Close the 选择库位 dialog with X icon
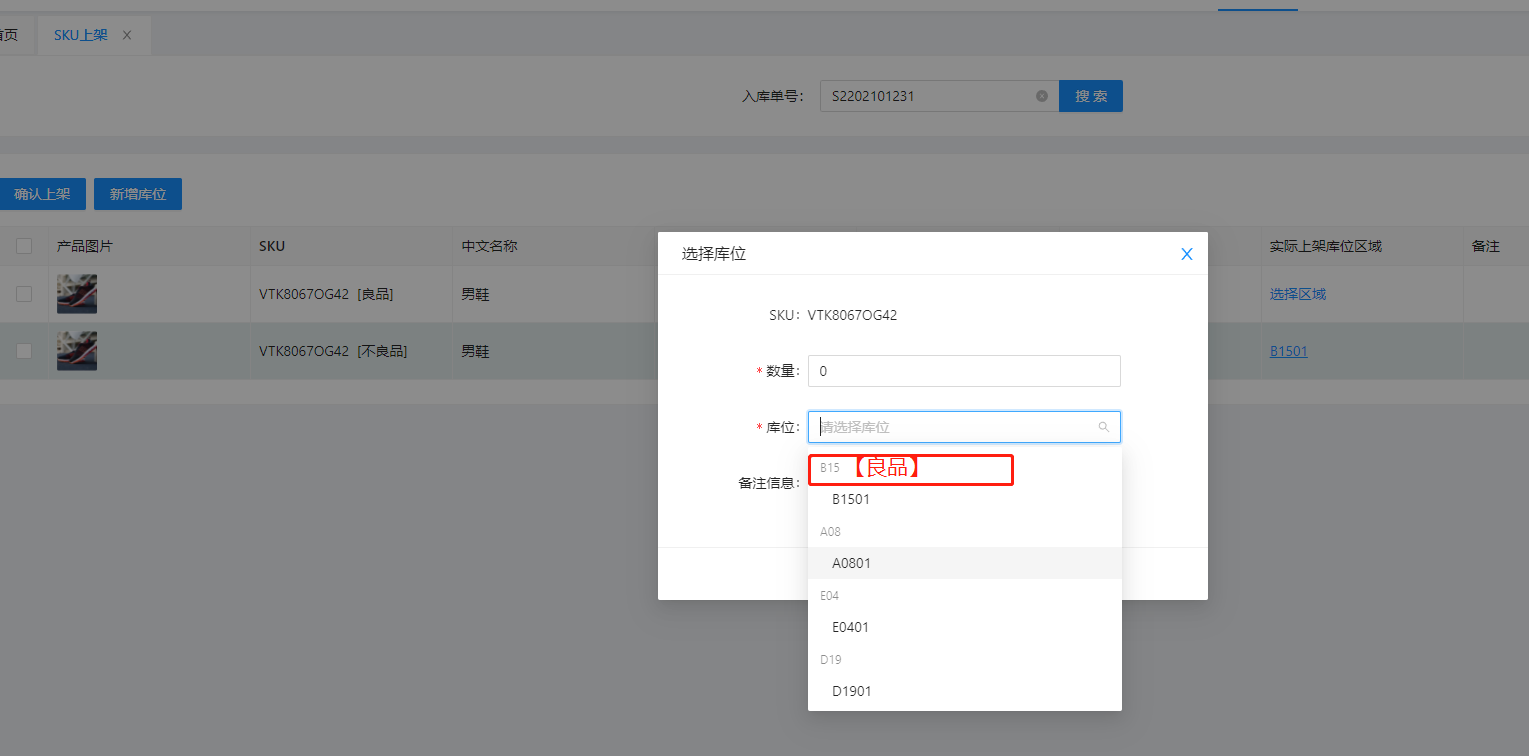The width and height of the screenshot is (1529, 756). click(x=1186, y=254)
